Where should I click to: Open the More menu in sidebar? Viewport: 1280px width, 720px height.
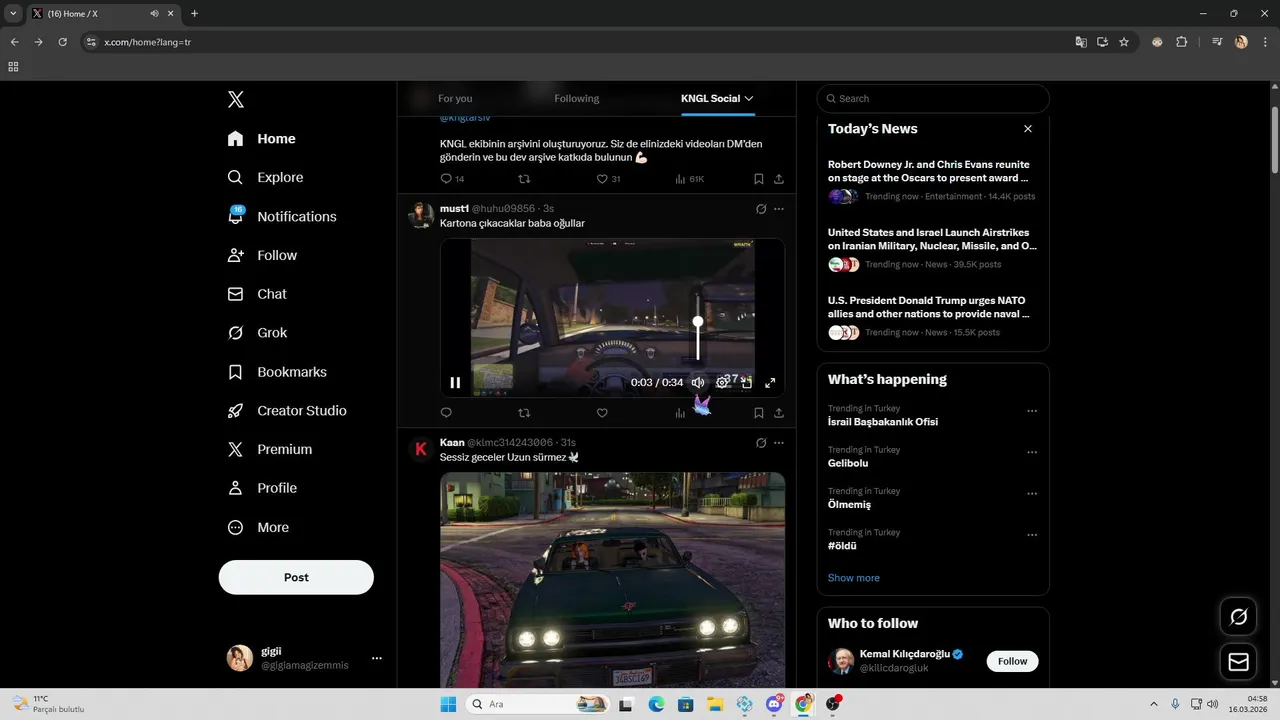(x=258, y=527)
